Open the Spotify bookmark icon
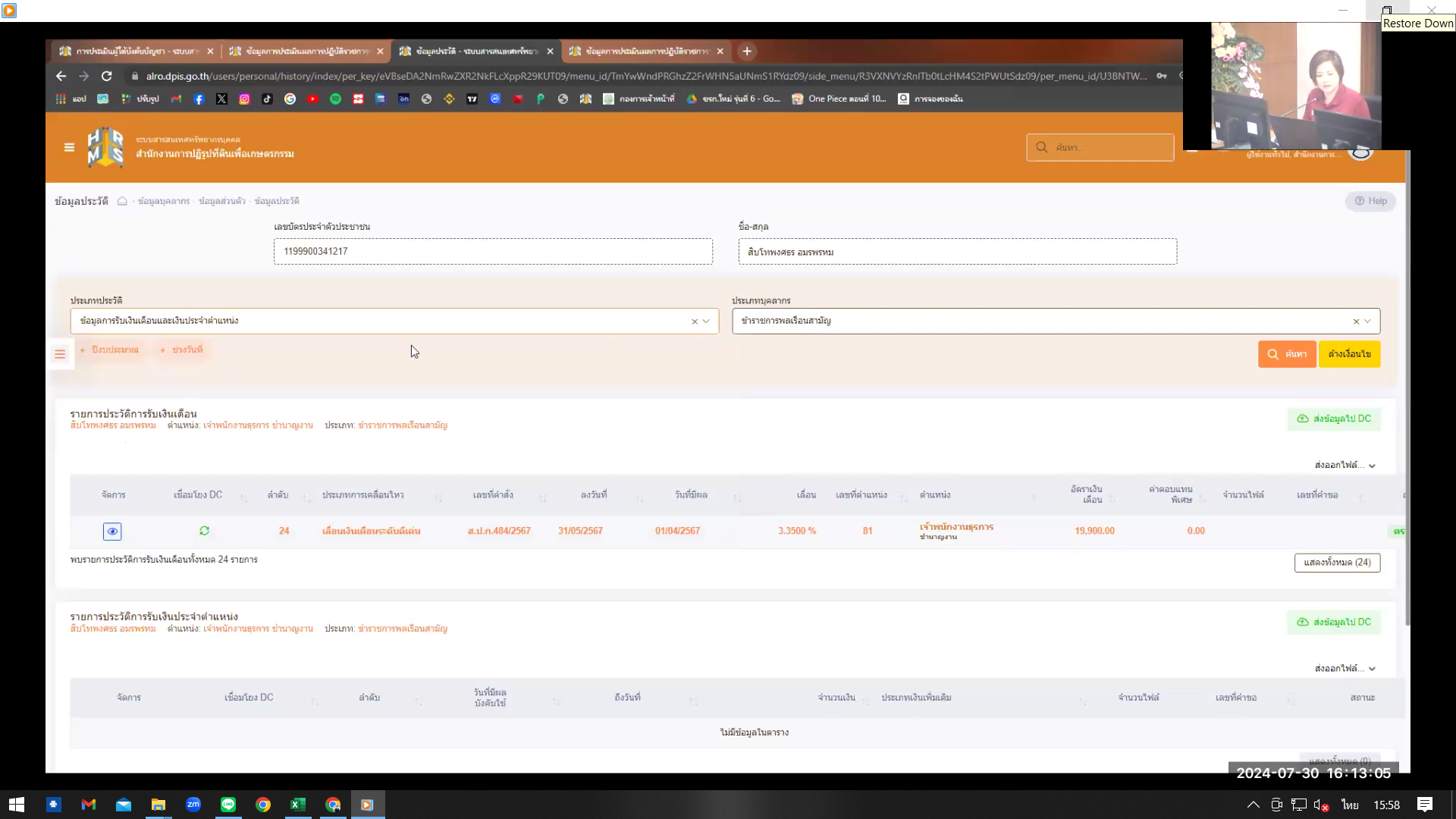 click(335, 99)
